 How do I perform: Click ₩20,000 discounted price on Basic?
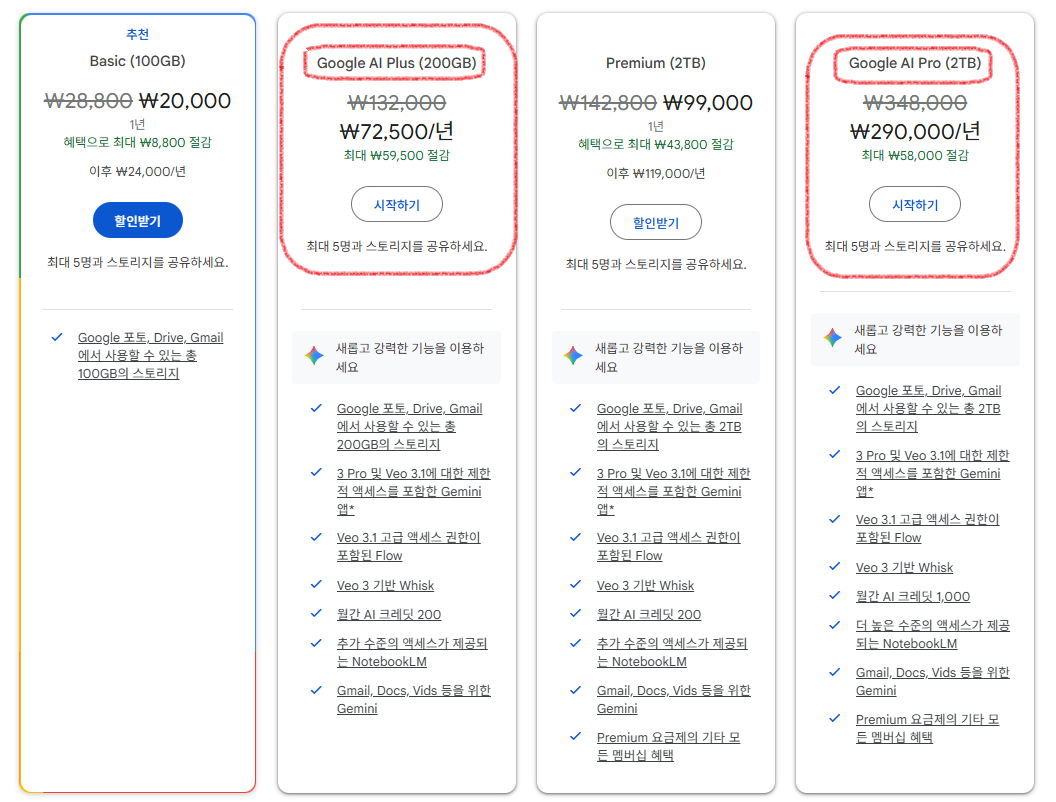tap(185, 101)
